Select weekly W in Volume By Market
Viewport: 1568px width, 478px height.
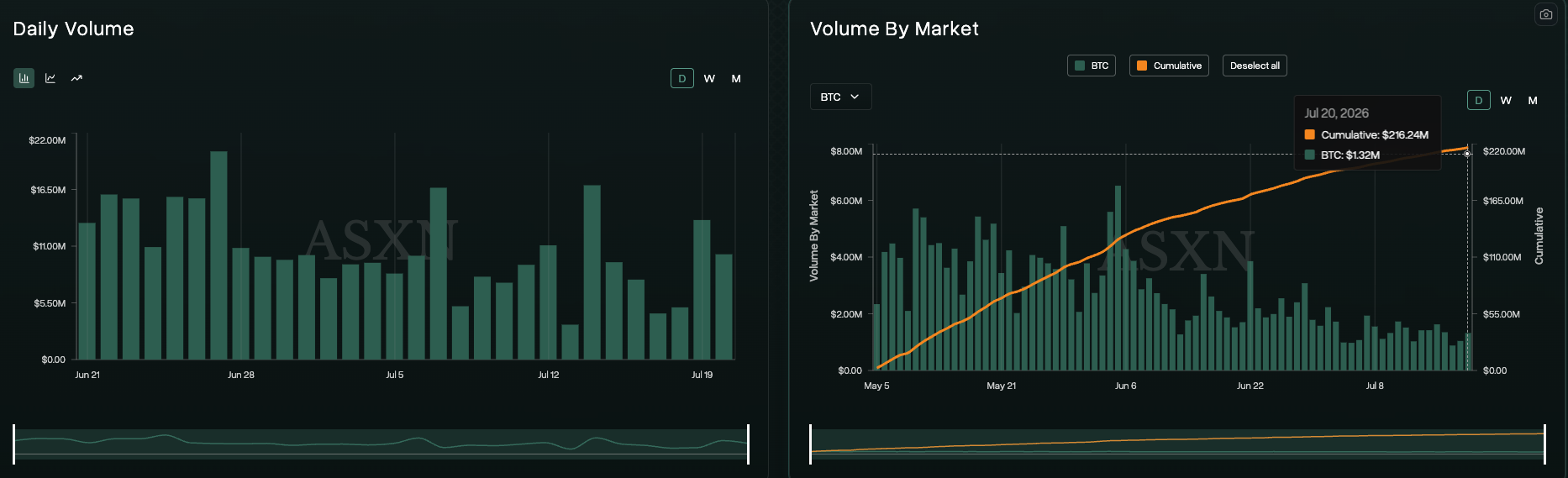click(1506, 100)
